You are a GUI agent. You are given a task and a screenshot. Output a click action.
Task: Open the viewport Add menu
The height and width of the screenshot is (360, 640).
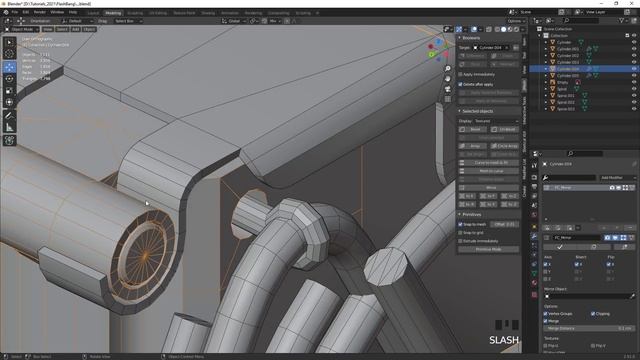tap(76, 29)
